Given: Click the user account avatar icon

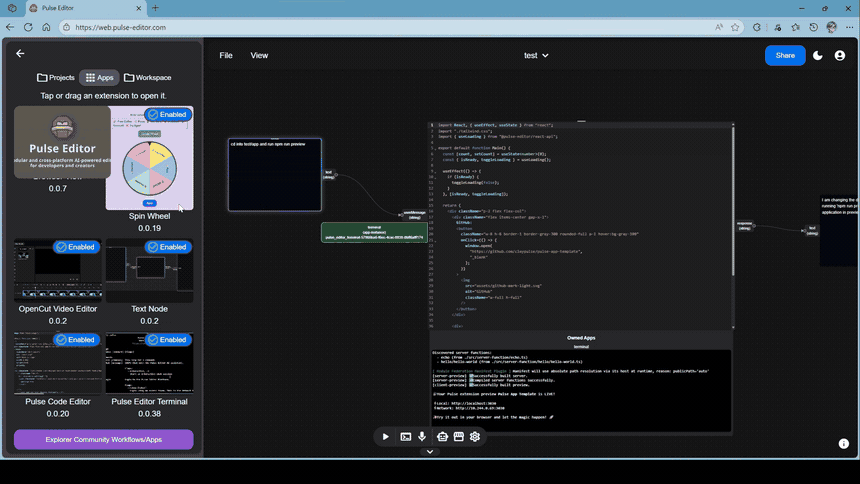Looking at the screenshot, I should 840,56.
